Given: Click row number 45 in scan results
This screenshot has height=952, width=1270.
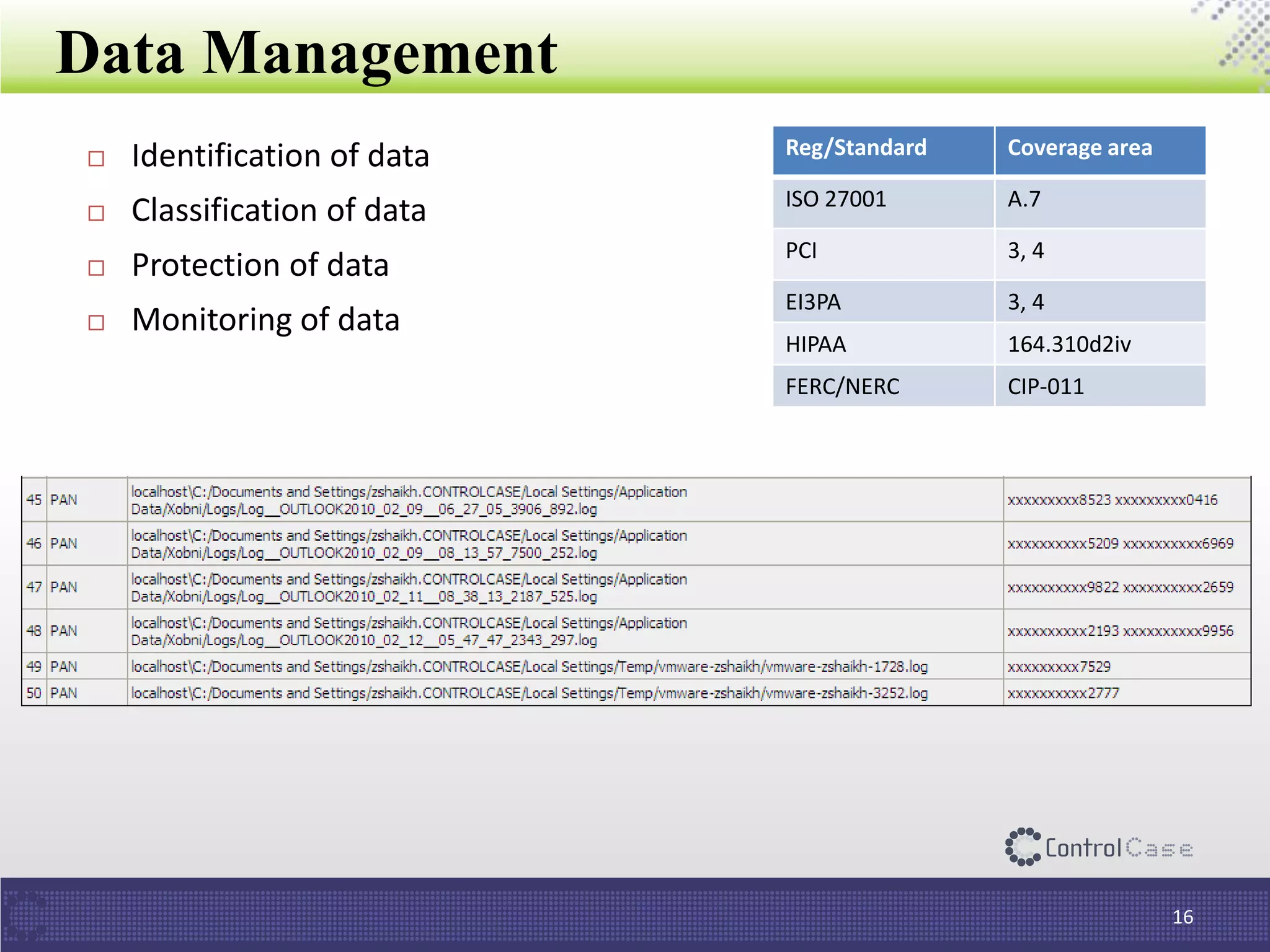Looking at the screenshot, I should [x=34, y=500].
